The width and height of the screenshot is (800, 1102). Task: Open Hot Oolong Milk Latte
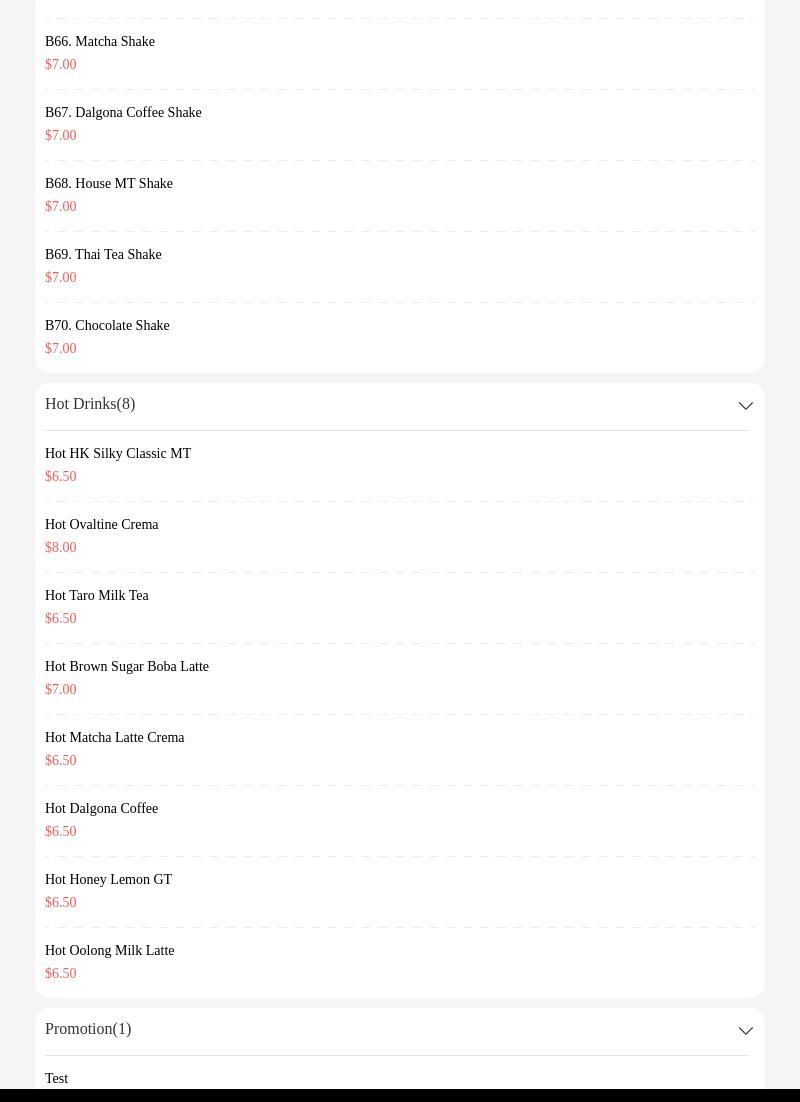coord(399,962)
